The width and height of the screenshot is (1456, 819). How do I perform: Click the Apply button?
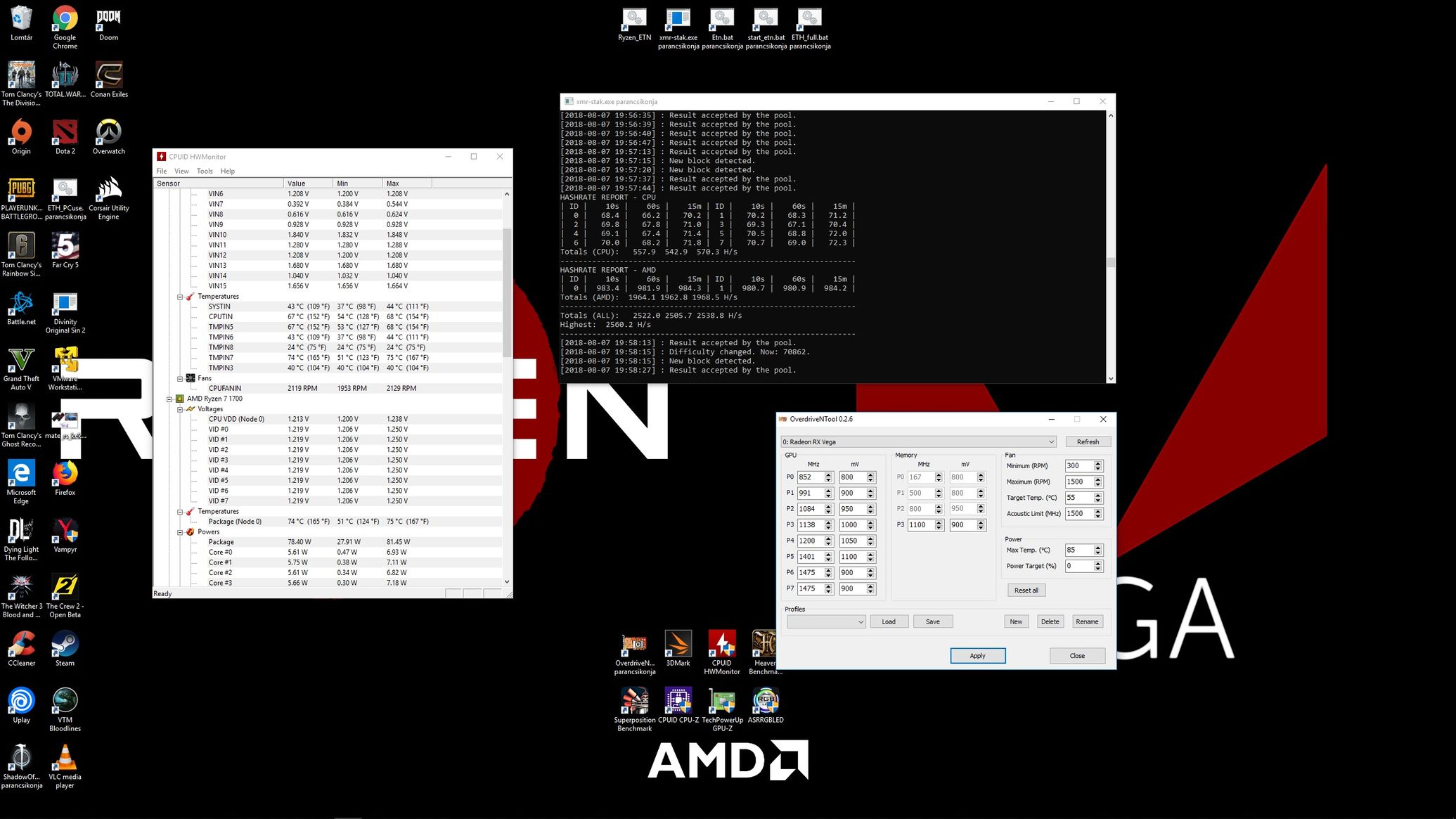coord(977,655)
